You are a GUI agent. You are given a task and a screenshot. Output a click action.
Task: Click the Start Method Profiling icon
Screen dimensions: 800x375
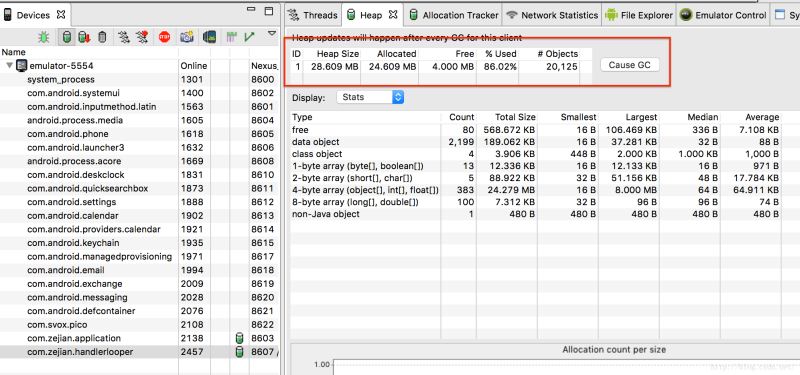[142, 37]
